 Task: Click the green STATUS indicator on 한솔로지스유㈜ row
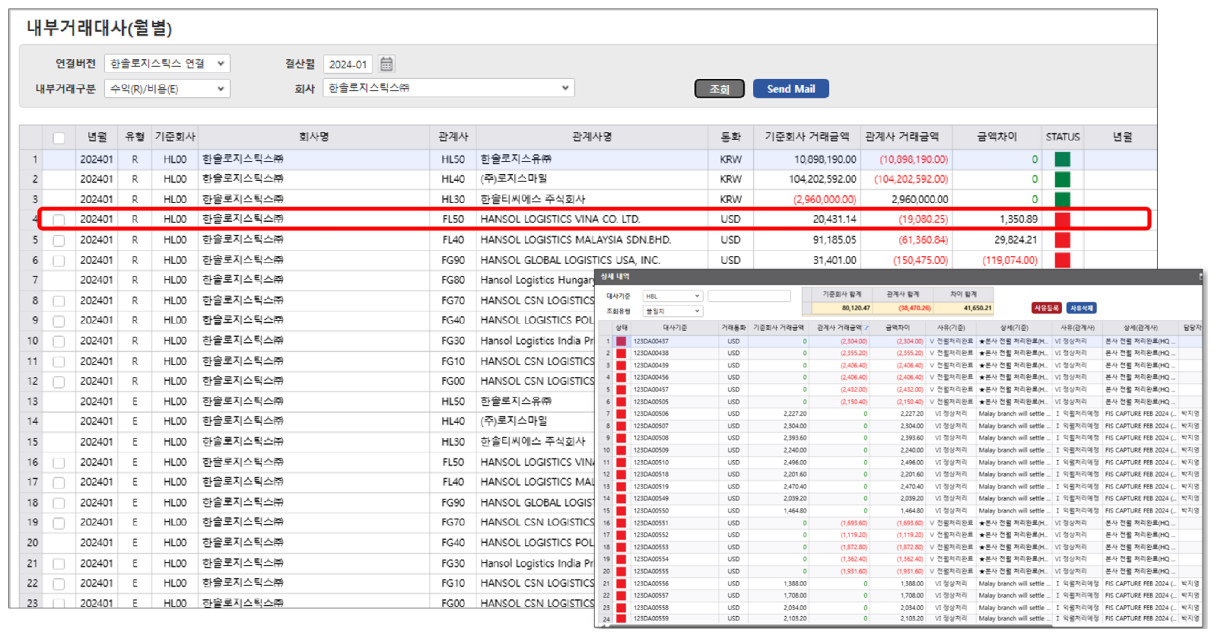(x=1064, y=160)
